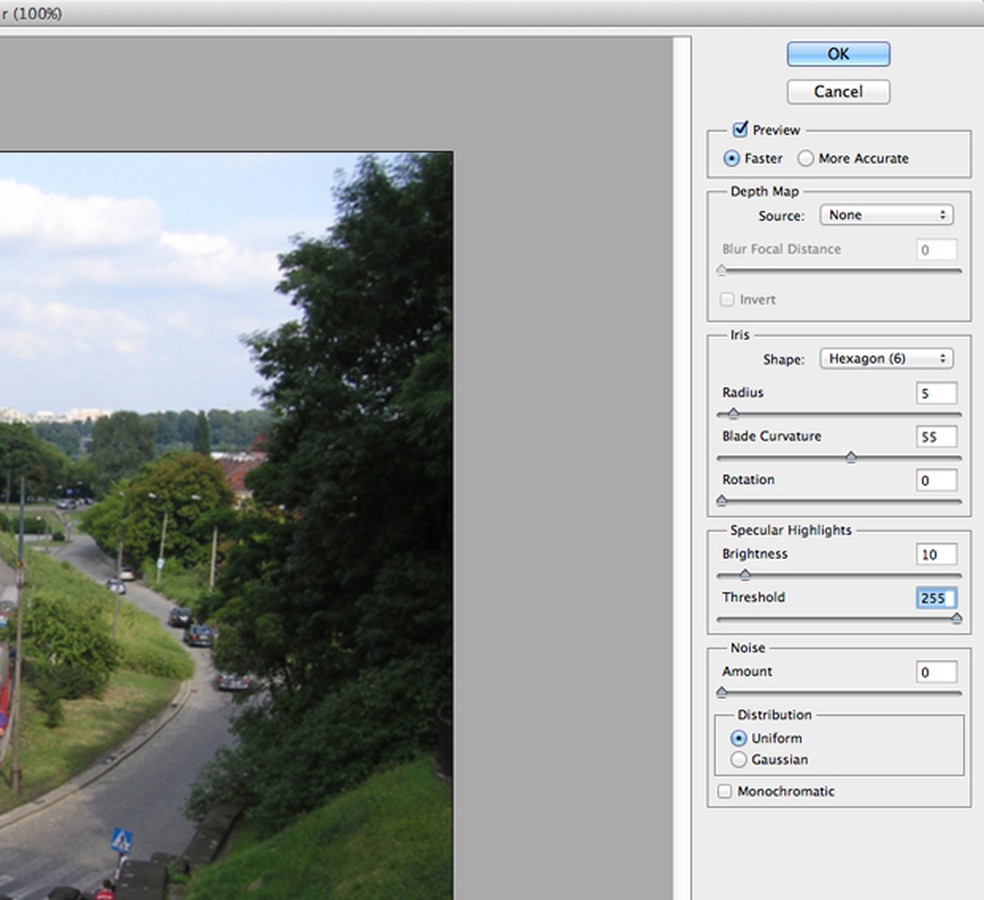Open the Depth Map Source dropdown
Screen dimensions: 984x900
tap(886, 215)
